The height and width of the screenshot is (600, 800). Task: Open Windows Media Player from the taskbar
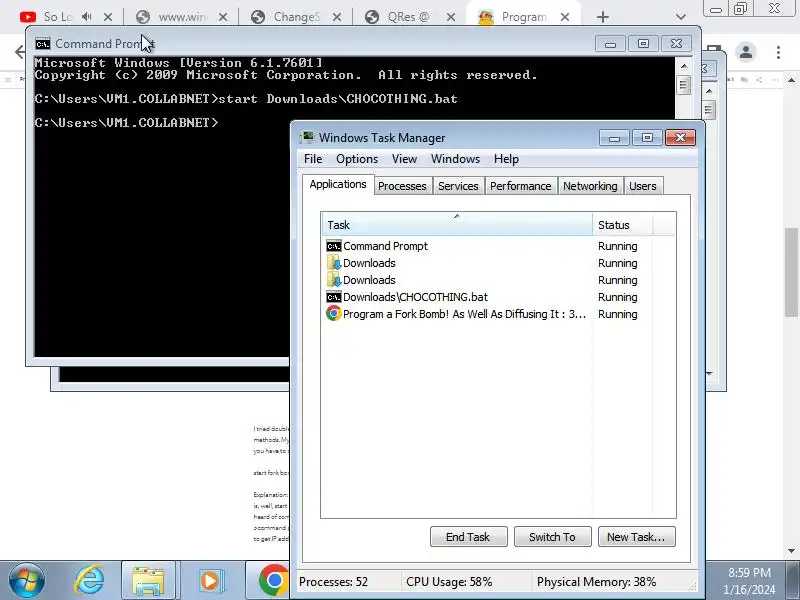pyautogui.click(x=210, y=581)
